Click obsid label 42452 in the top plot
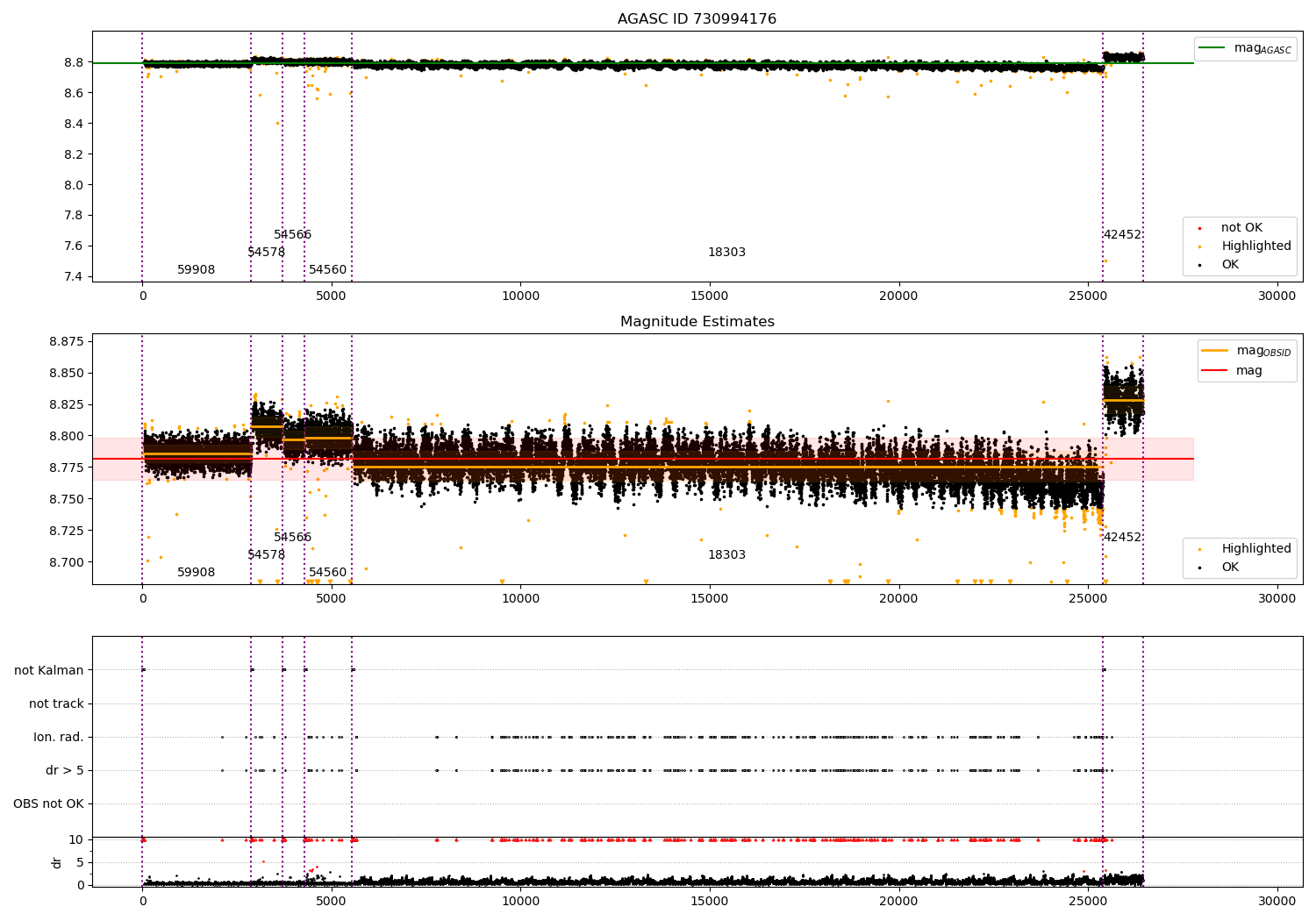The image size is (1316, 921). click(x=1122, y=235)
